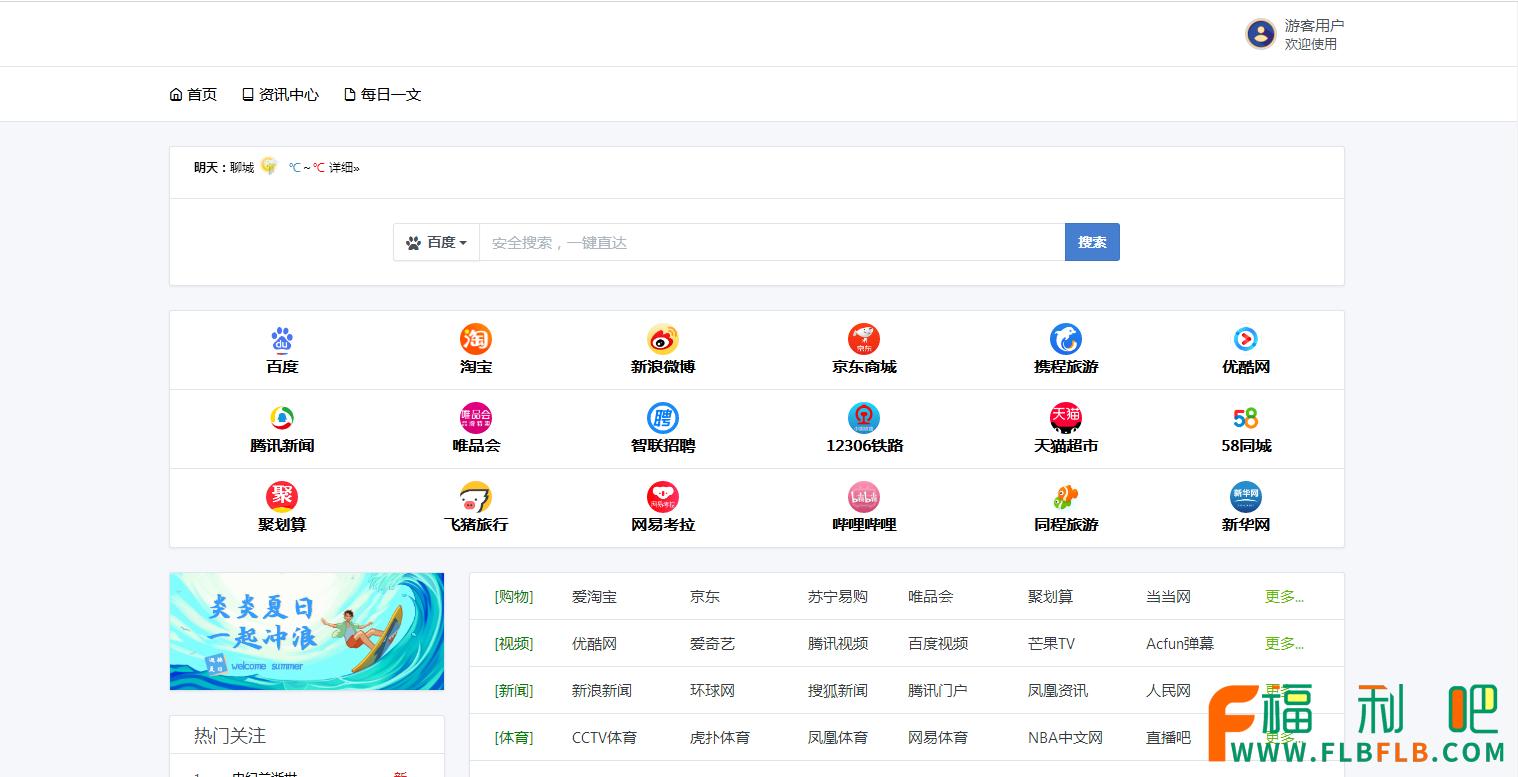Open the [购物] category label

tap(514, 597)
